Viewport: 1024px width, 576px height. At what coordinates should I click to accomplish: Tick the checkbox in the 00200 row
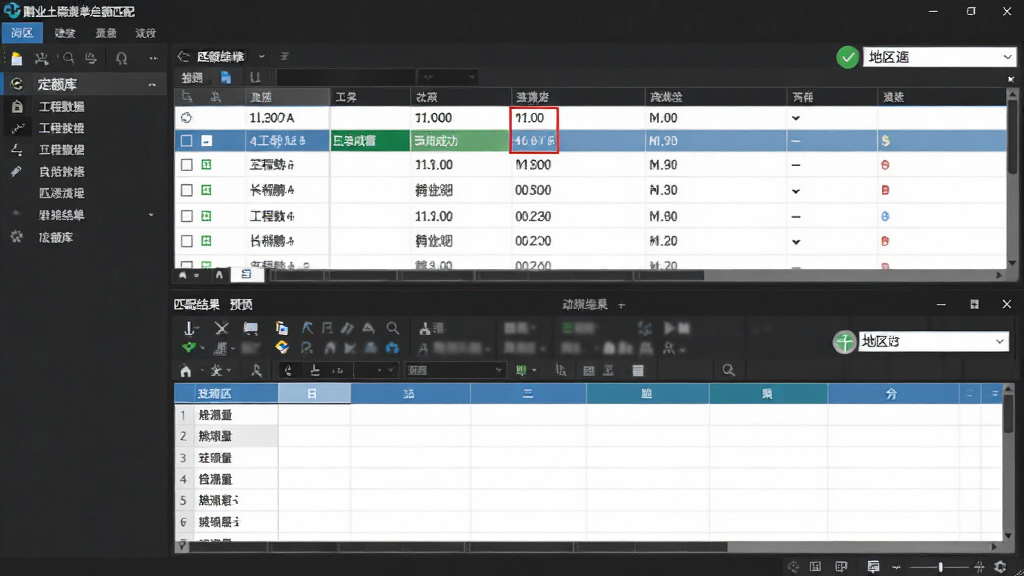[x=187, y=241]
